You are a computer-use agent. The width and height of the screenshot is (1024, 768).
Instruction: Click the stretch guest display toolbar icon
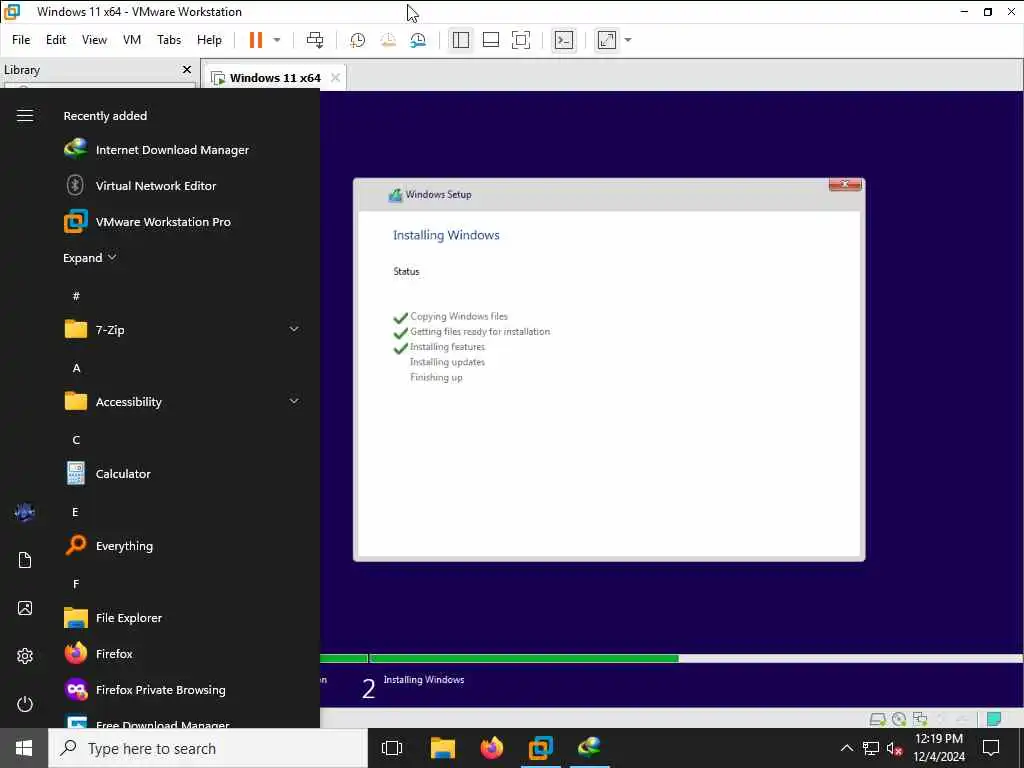pos(607,40)
